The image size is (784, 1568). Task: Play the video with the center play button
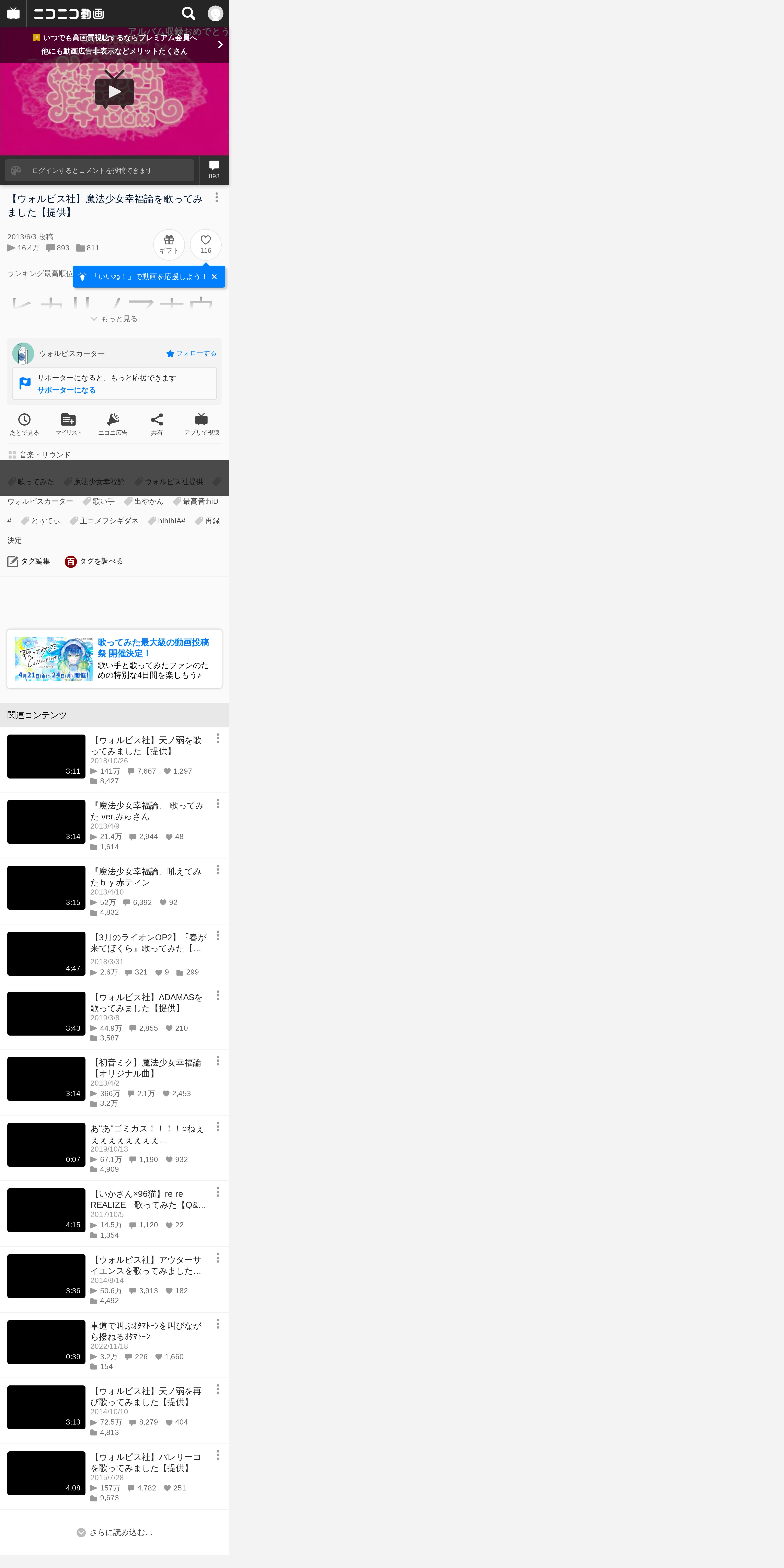tap(114, 91)
